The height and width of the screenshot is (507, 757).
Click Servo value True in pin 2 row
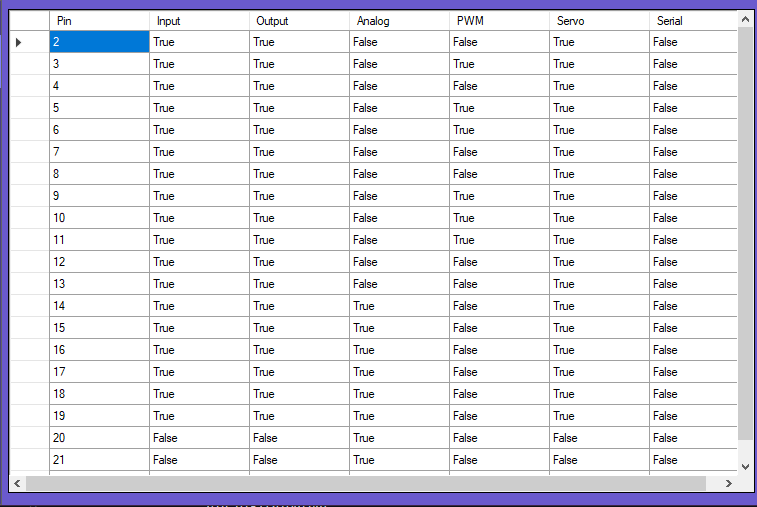(599, 42)
